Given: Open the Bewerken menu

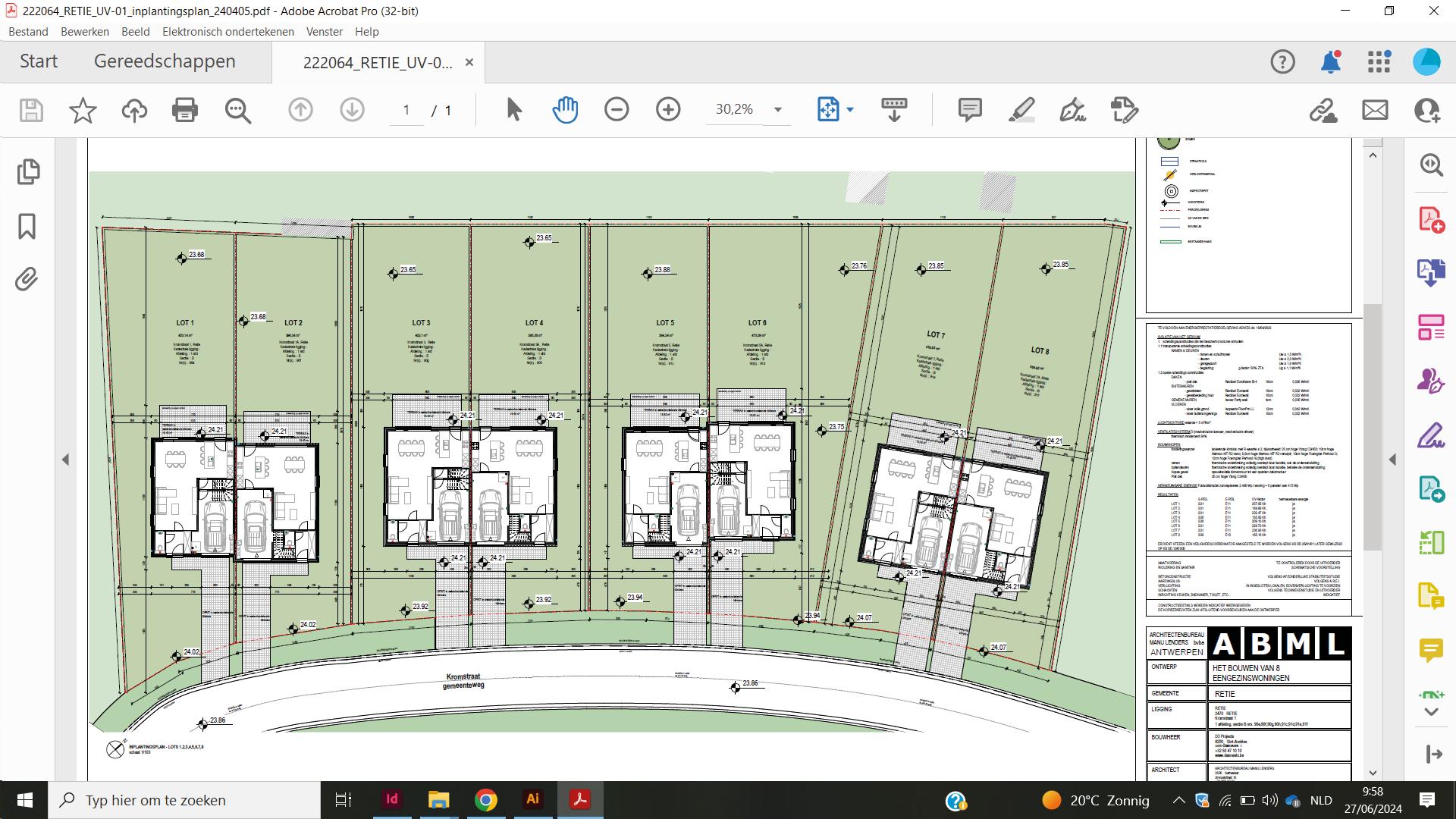Looking at the screenshot, I should (x=85, y=32).
